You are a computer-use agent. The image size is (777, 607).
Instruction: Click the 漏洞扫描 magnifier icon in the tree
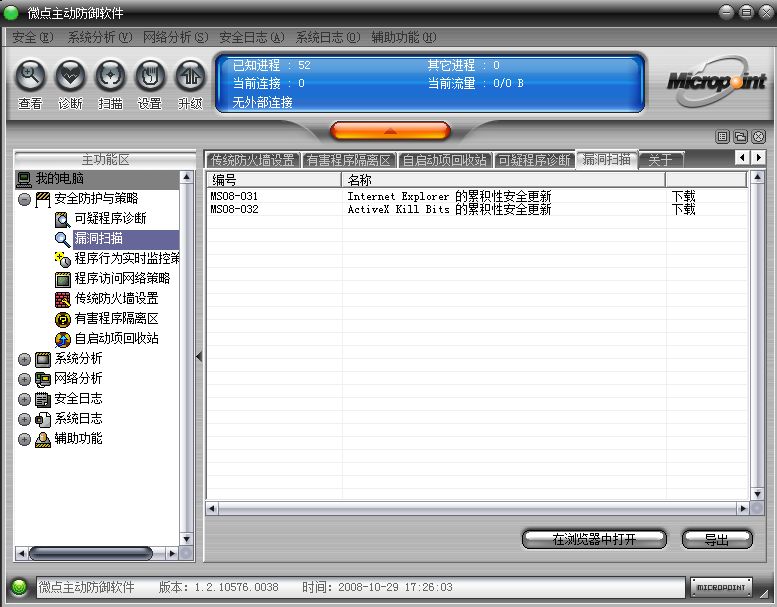[62, 239]
